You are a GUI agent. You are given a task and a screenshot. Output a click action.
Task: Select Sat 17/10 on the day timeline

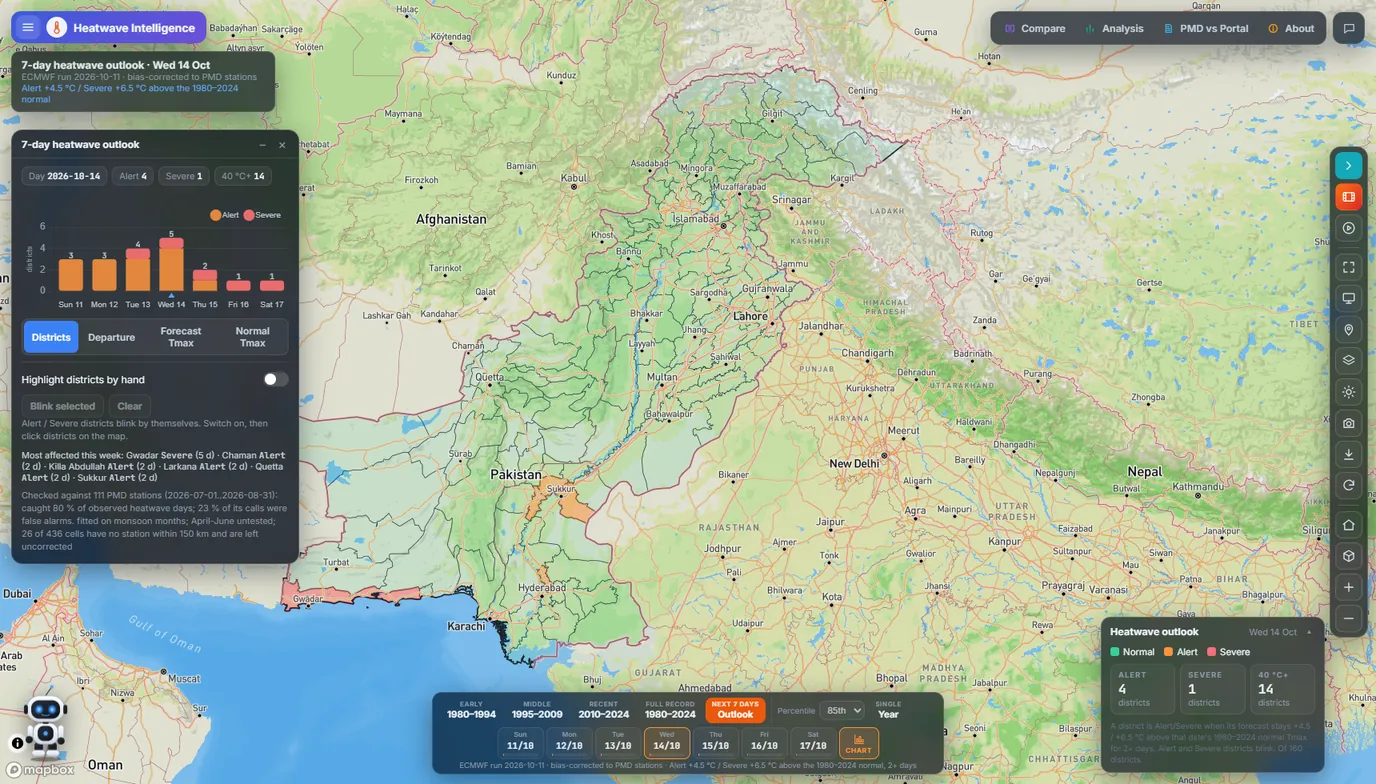813,741
